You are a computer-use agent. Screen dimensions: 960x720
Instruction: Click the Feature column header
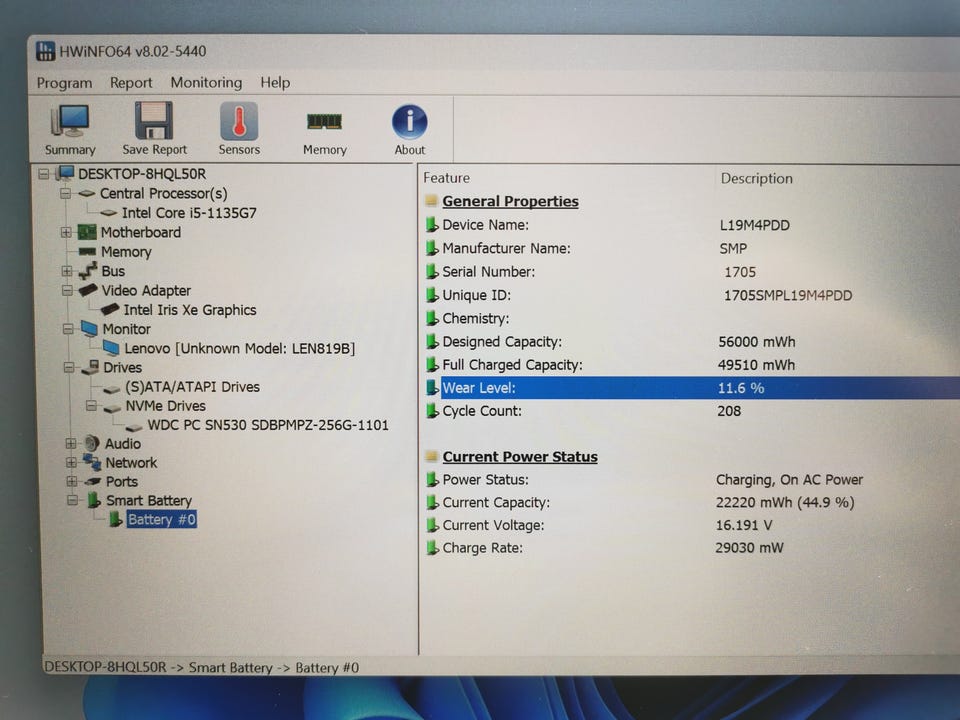[x=446, y=178]
